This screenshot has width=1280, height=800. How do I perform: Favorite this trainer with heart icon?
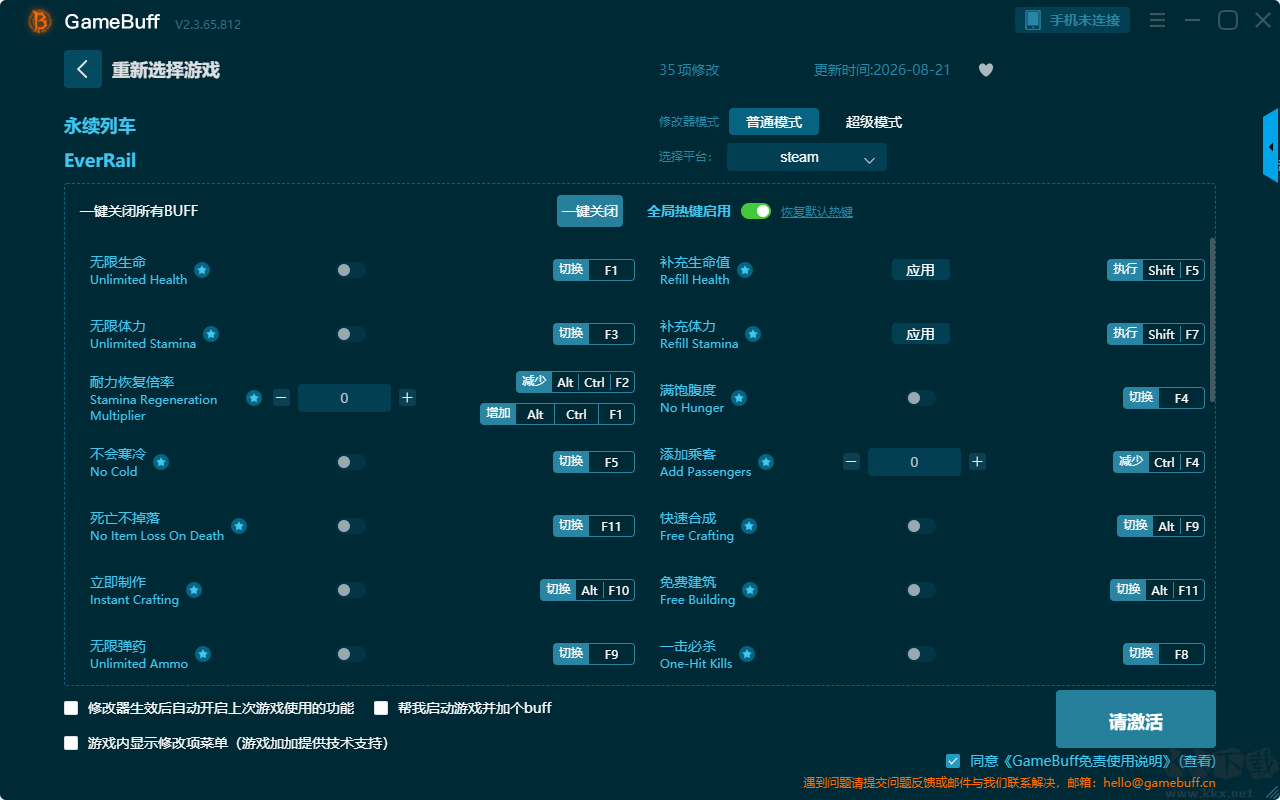[x=986, y=70]
